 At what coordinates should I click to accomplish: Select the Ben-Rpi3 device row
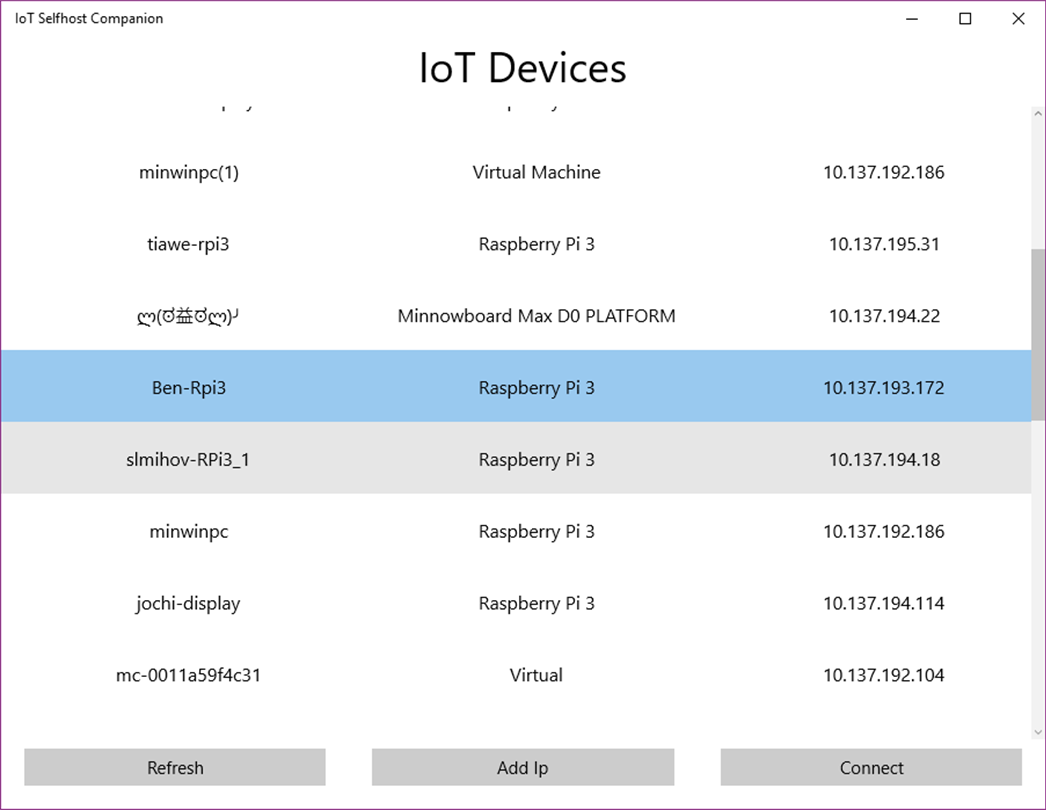coord(189,388)
